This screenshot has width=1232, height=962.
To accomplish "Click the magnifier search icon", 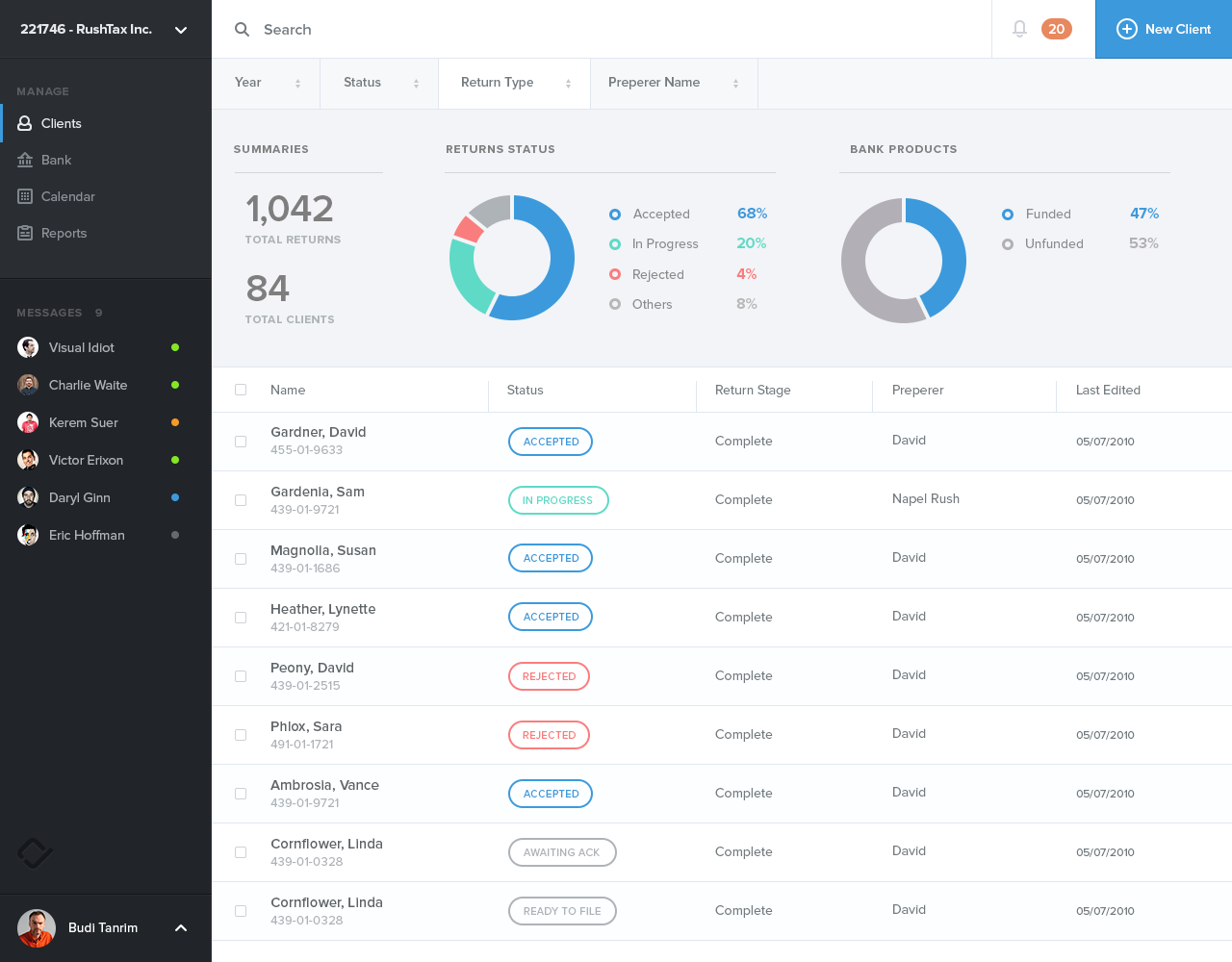I will coord(242,30).
